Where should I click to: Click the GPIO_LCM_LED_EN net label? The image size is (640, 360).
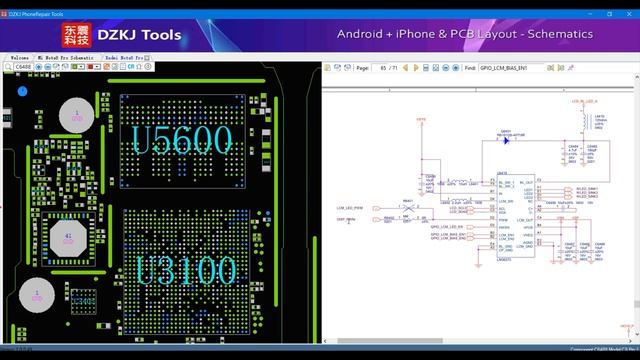tap(447, 227)
